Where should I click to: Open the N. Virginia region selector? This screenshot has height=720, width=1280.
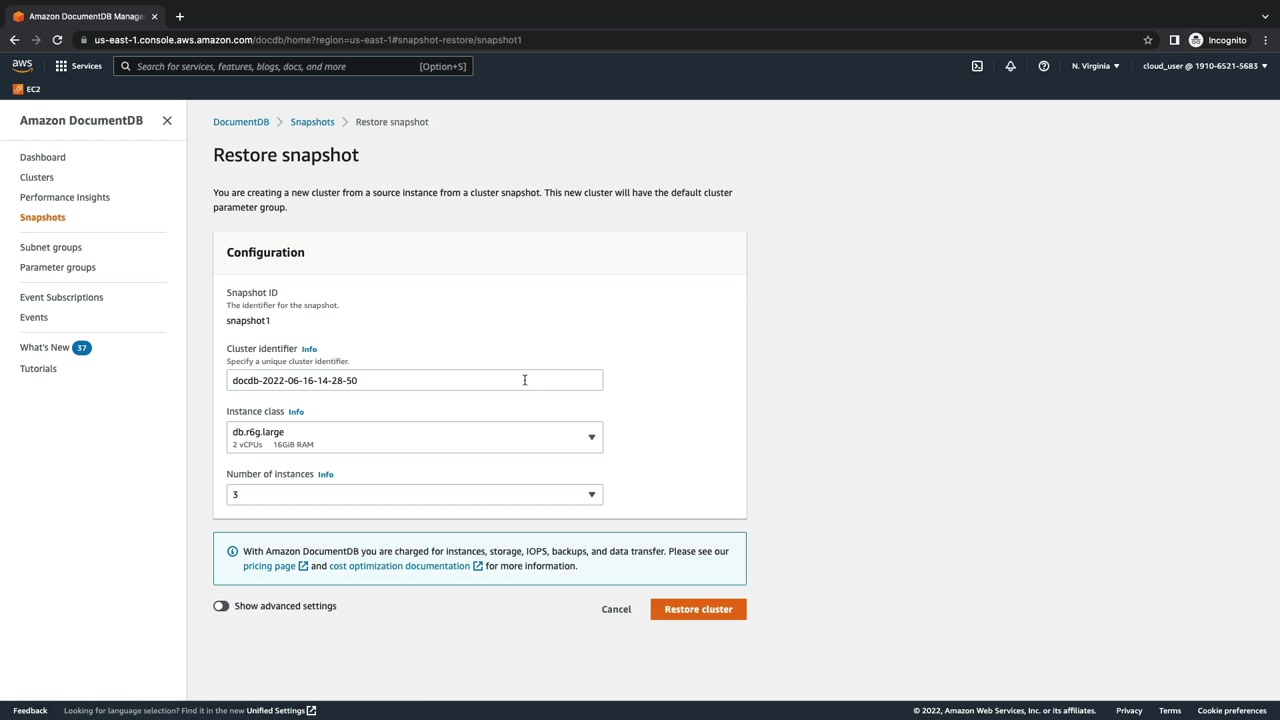1095,66
